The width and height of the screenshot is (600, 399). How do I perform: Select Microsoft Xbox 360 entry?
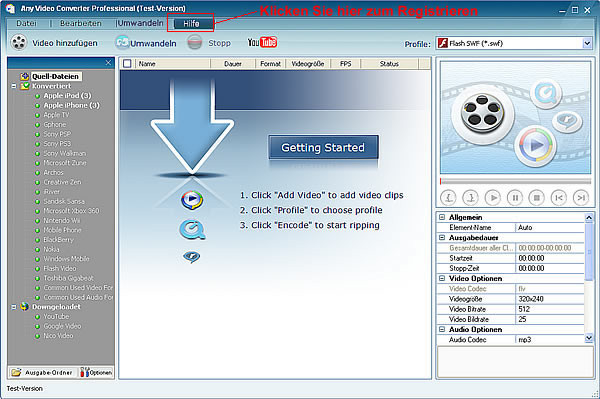click(71, 211)
